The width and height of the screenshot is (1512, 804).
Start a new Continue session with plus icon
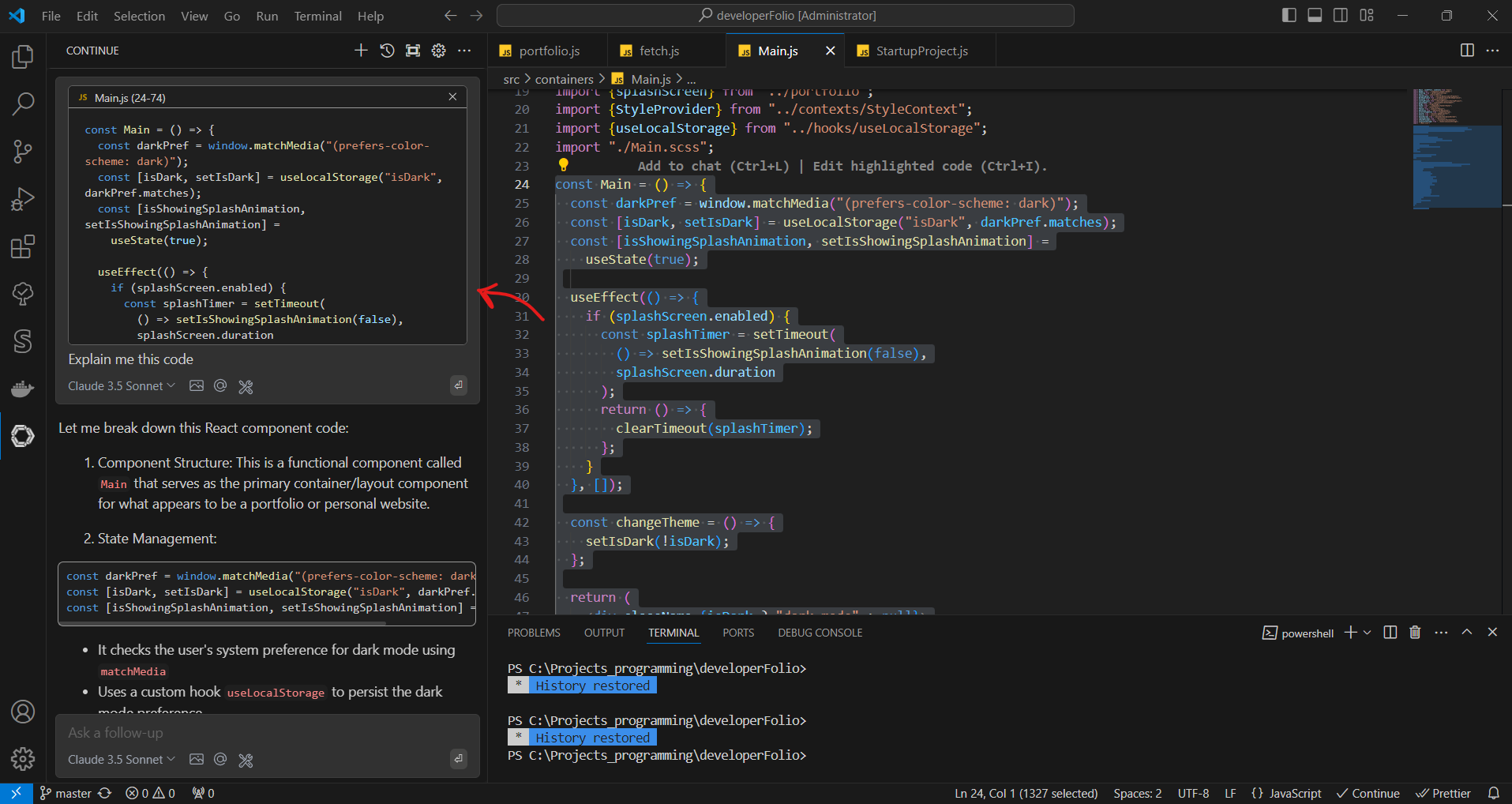point(361,51)
